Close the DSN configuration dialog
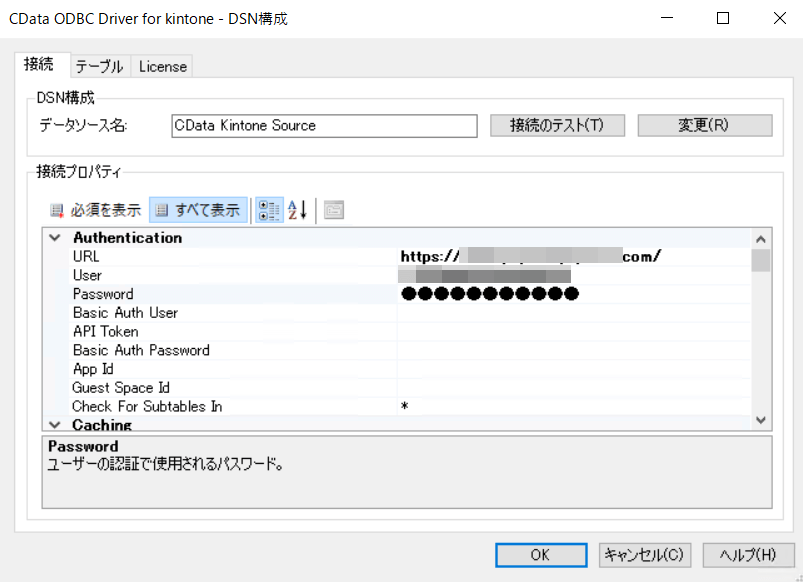 pos(779,18)
